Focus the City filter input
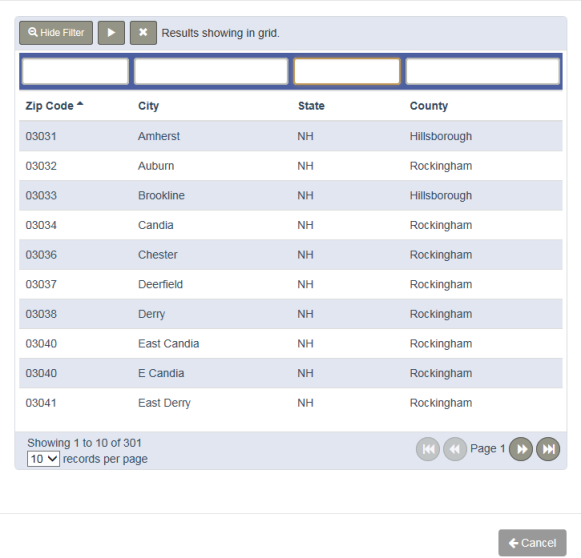 (x=211, y=71)
